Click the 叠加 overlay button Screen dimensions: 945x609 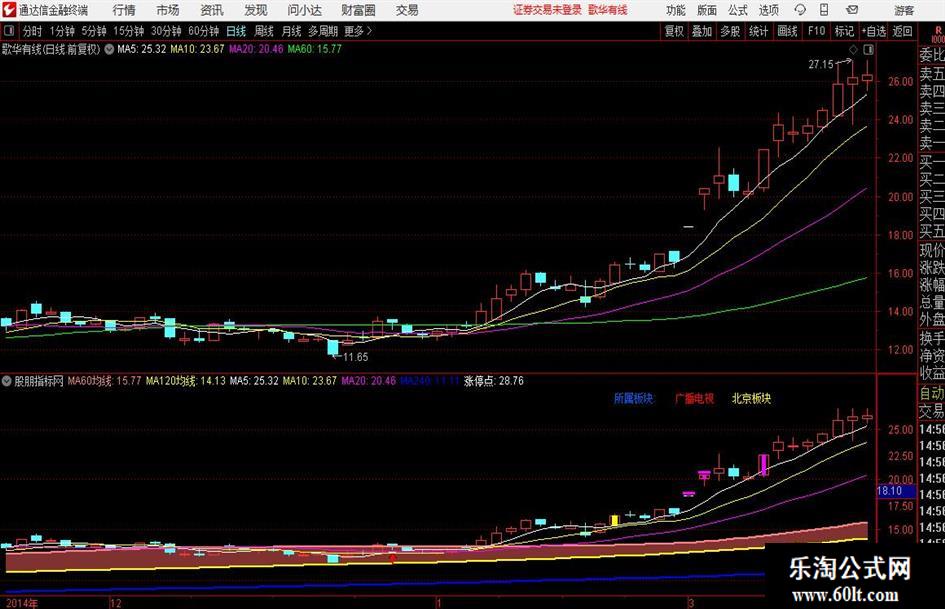pos(702,31)
